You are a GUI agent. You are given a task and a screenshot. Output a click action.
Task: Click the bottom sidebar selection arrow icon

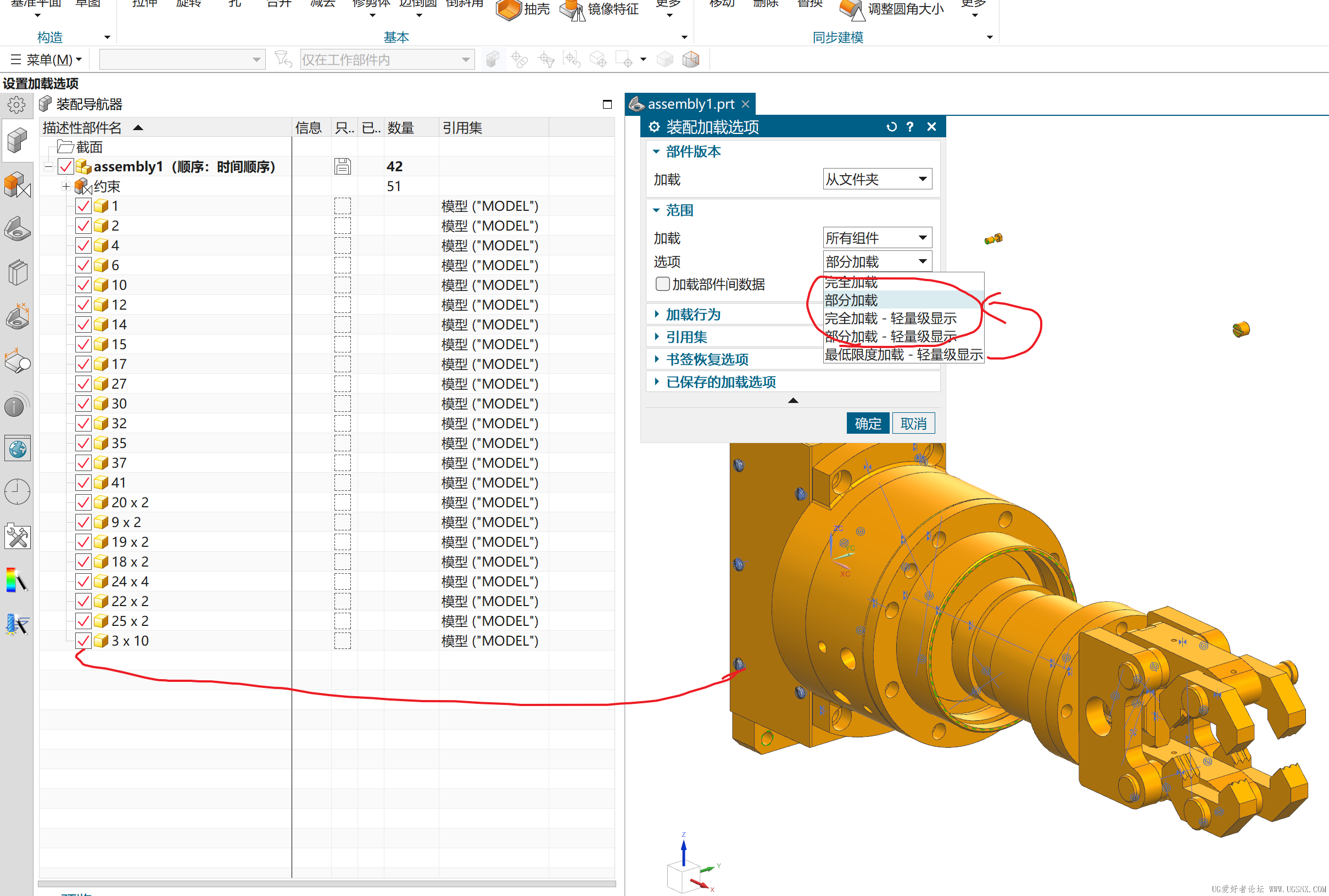click(17, 625)
